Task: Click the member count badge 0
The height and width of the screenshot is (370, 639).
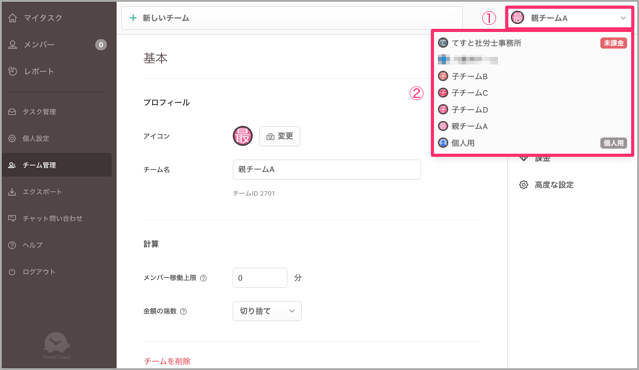Action: [101, 44]
